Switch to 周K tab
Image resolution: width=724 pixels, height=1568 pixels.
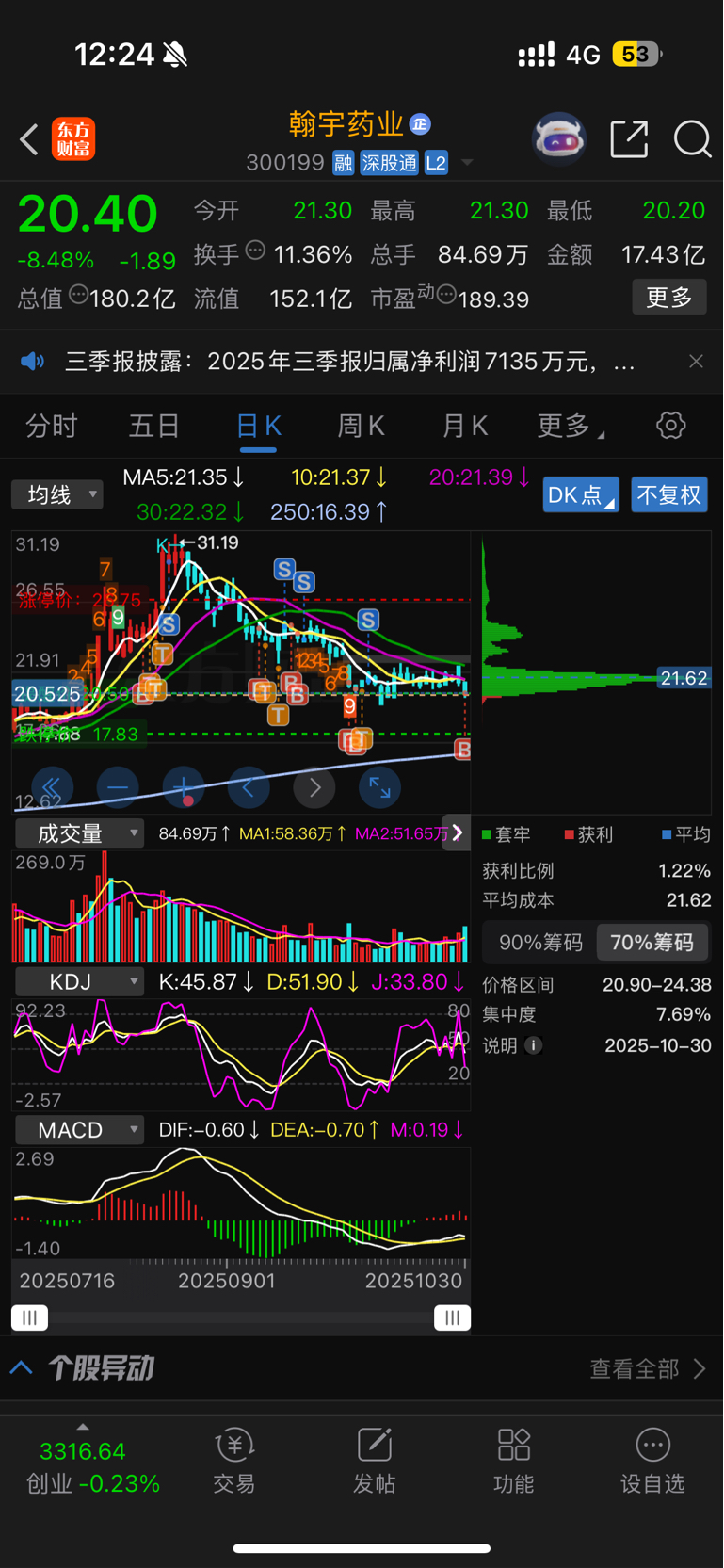[x=362, y=427]
